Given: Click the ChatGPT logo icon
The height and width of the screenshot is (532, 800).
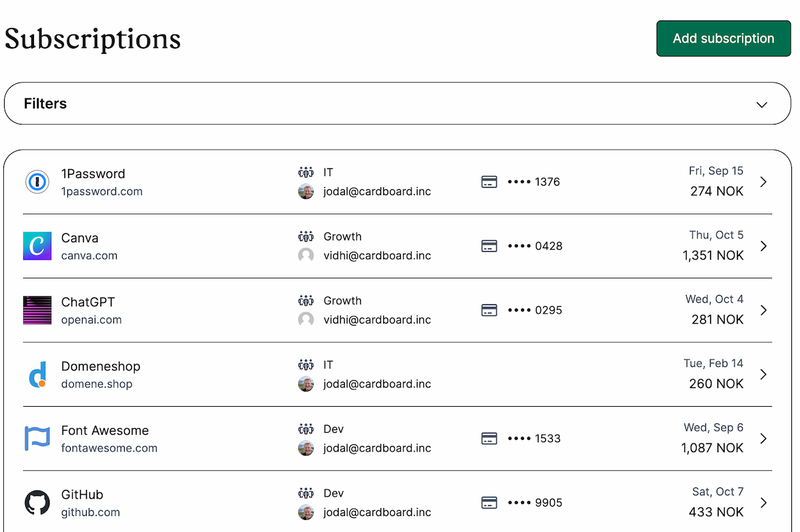Looking at the screenshot, I should [x=37, y=310].
